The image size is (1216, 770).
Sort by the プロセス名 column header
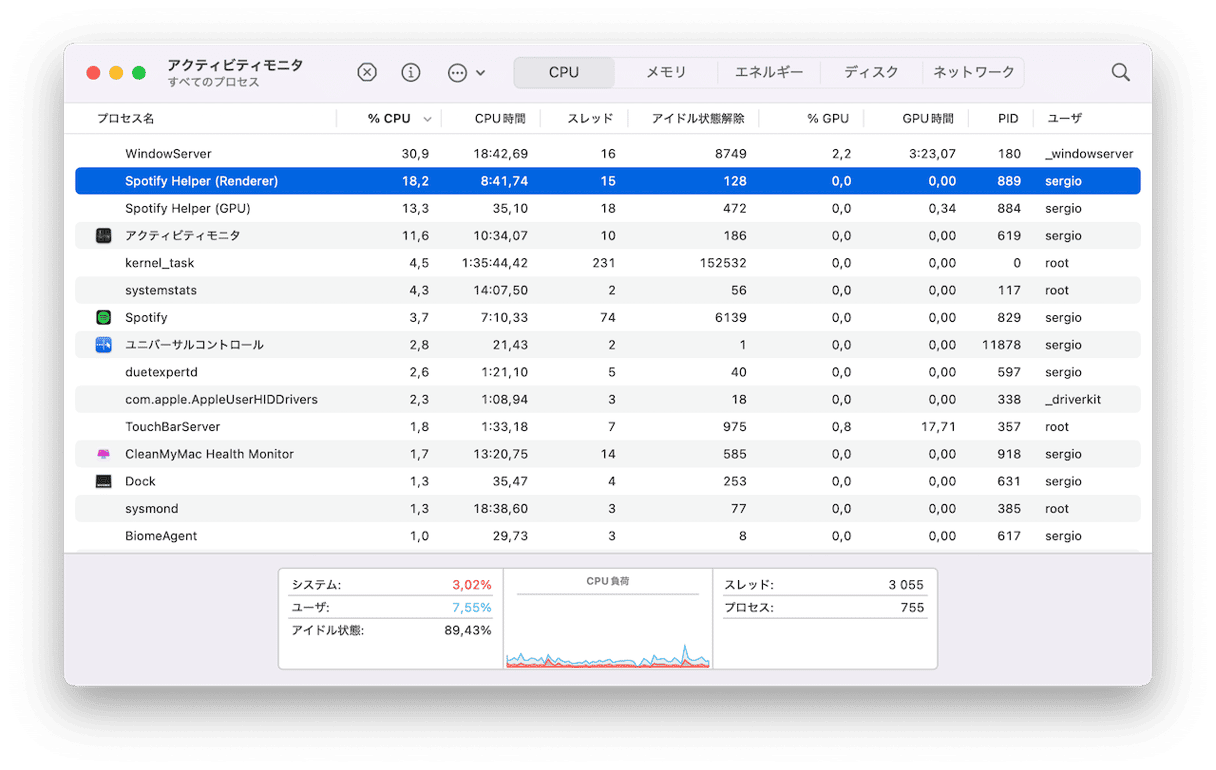click(x=126, y=118)
